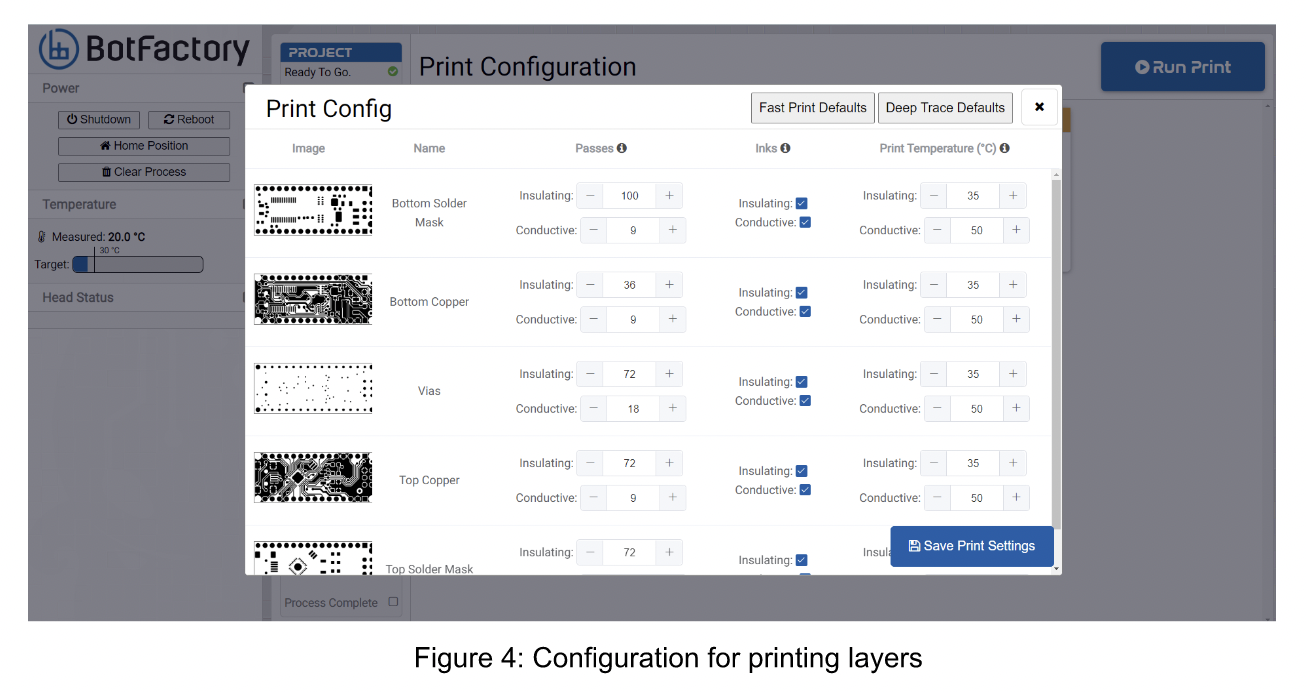Increase Vias conductive passes
The height and width of the screenshot is (692, 1306).
(x=672, y=409)
